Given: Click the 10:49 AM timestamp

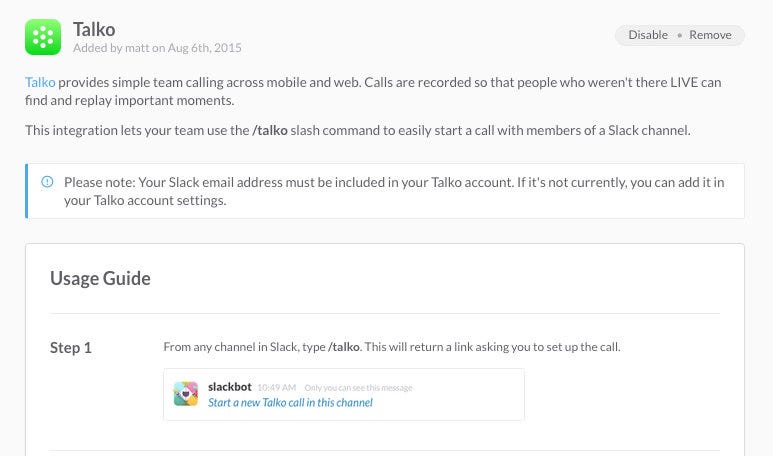Looking at the screenshot, I should click(x=277, y=388).
